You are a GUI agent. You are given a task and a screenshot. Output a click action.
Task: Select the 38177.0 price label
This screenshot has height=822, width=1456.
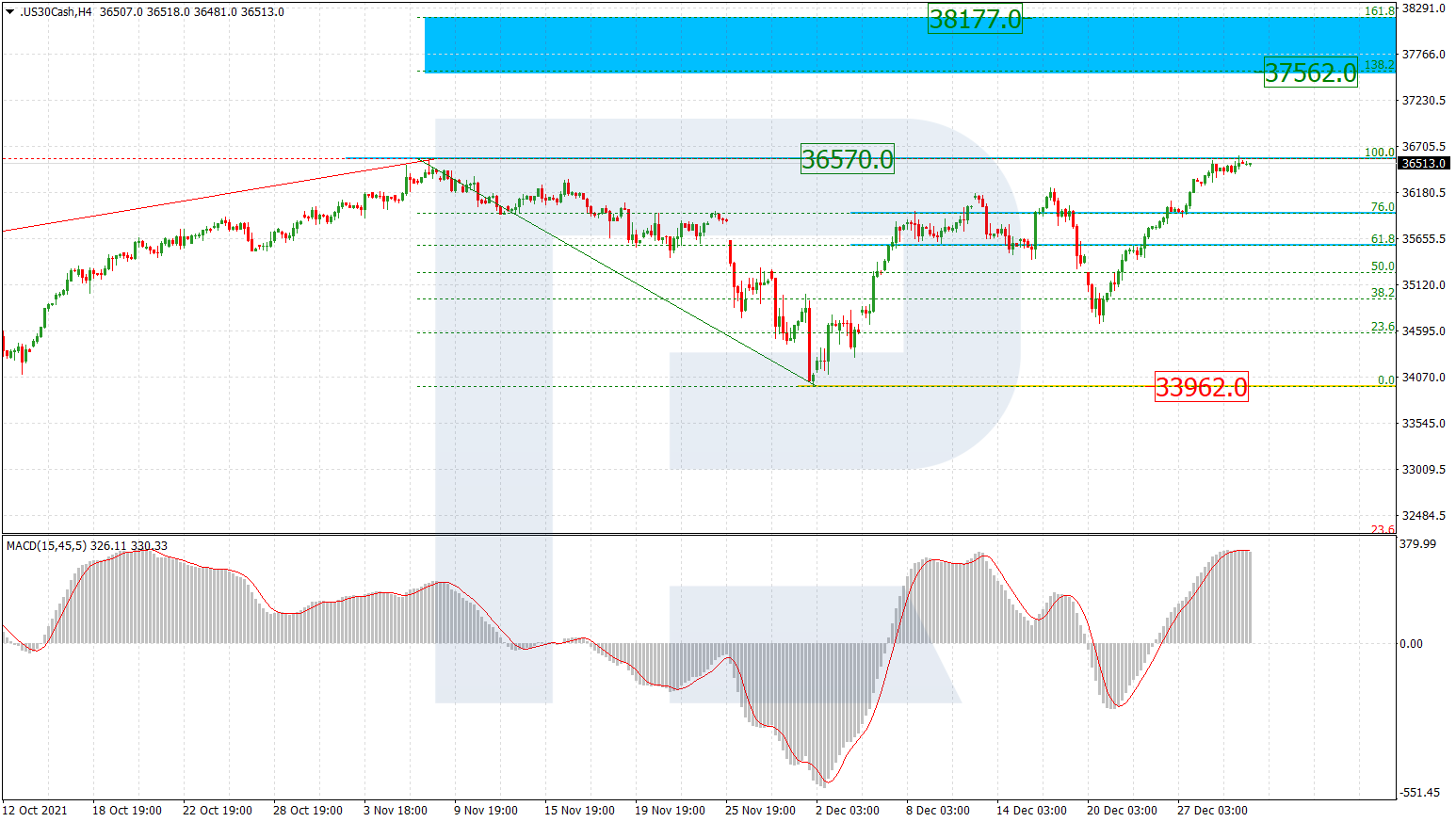pyautogui.click(x=975, y=19)
